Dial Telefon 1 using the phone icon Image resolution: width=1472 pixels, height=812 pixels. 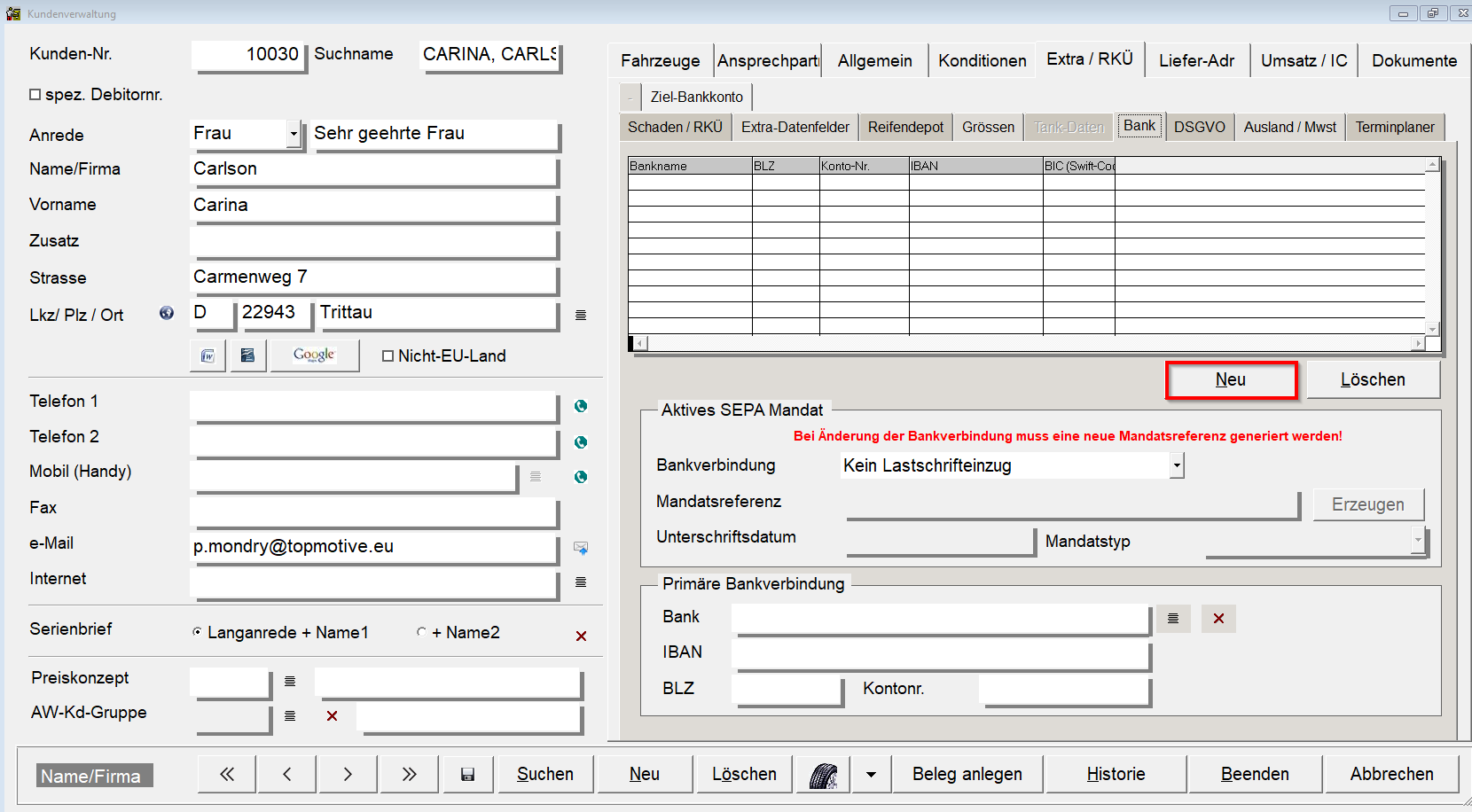click(581, 406)
